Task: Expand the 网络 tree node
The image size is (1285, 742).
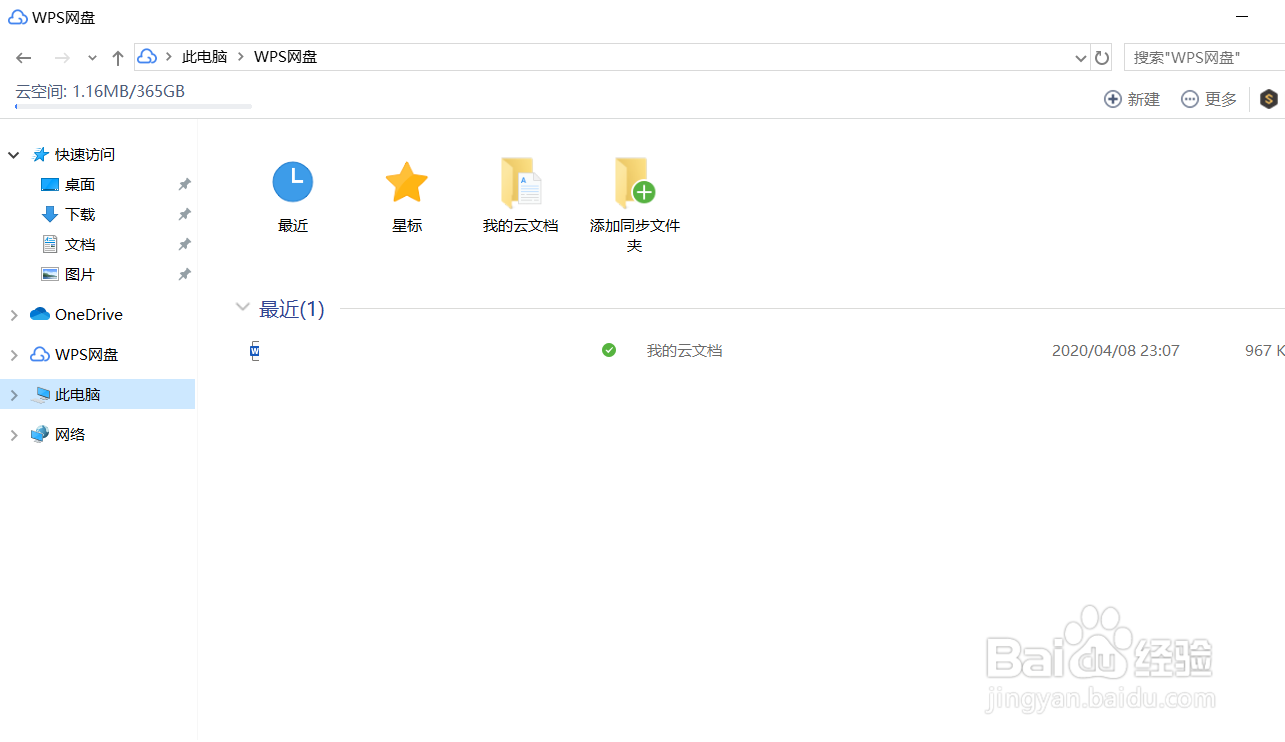Action: [14, 435]
